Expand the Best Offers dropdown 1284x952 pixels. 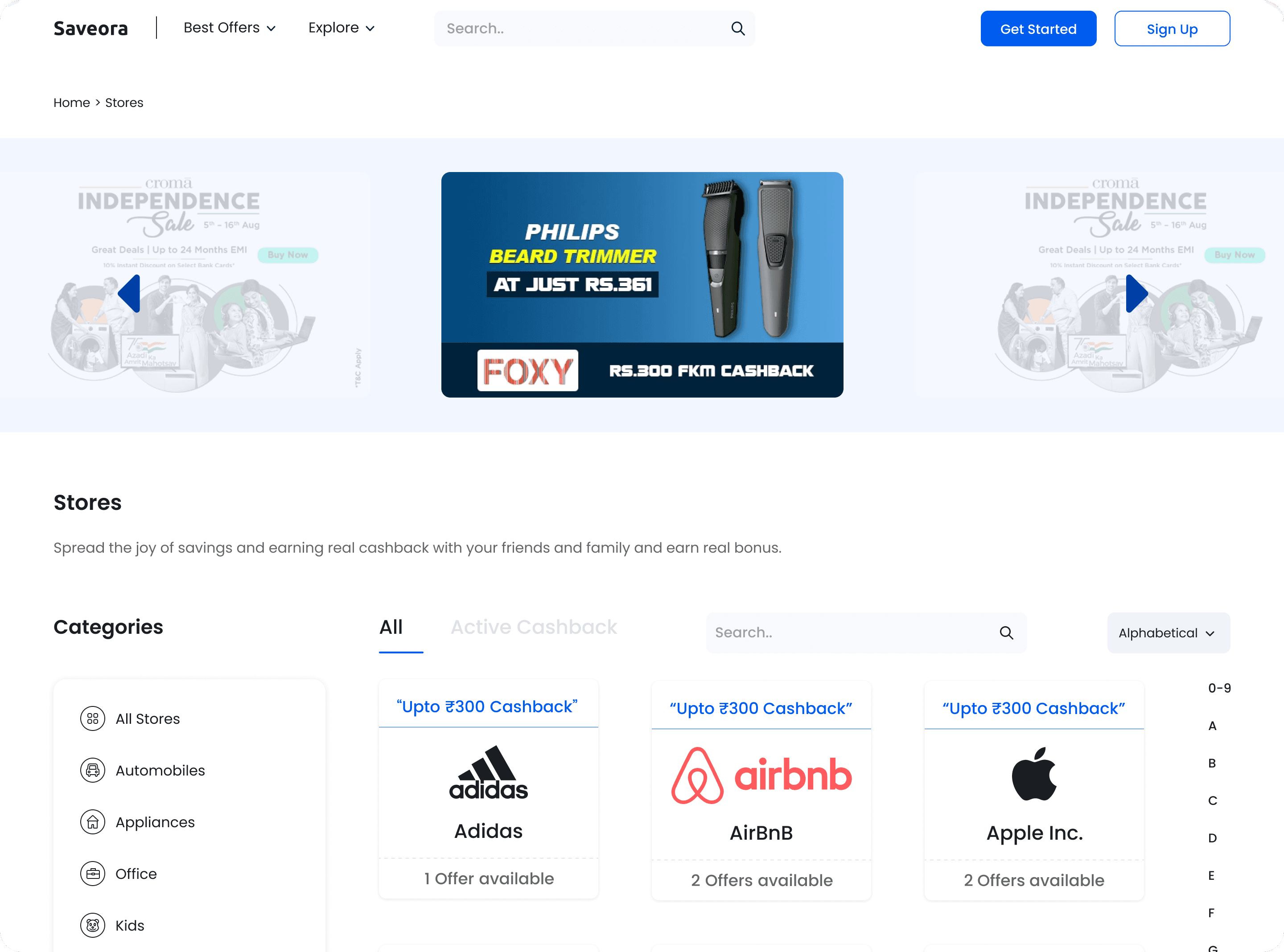pyautogui.click(x=229, y=28)
